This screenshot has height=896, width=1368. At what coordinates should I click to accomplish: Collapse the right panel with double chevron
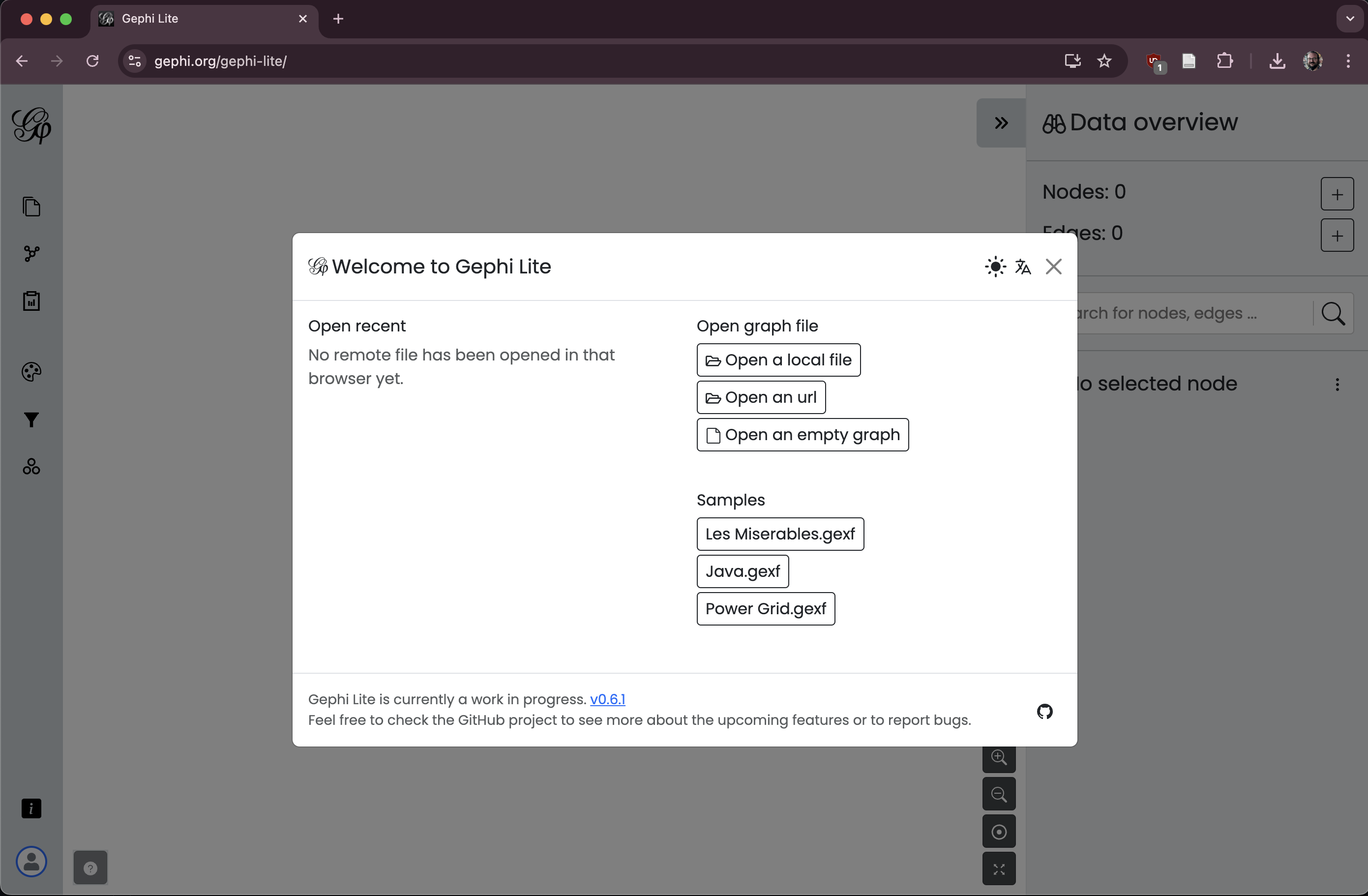[x=1001, y=123]
